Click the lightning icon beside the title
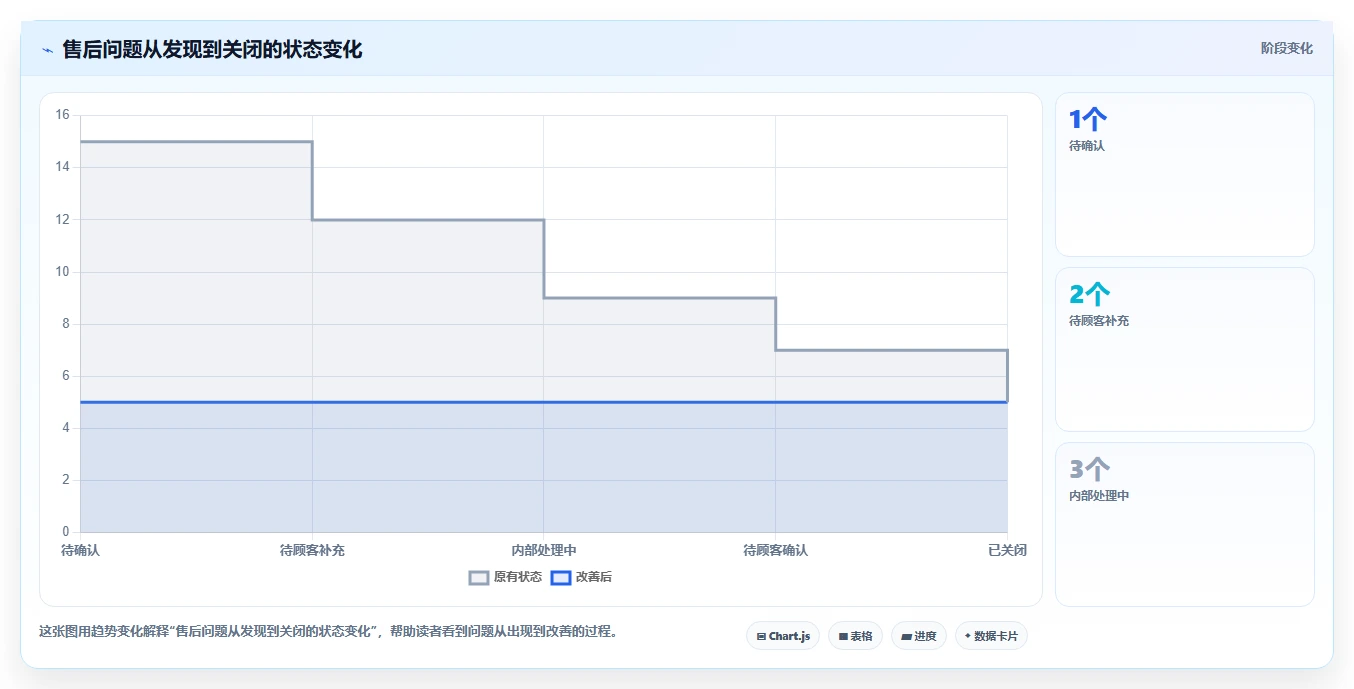 [47, 50]
